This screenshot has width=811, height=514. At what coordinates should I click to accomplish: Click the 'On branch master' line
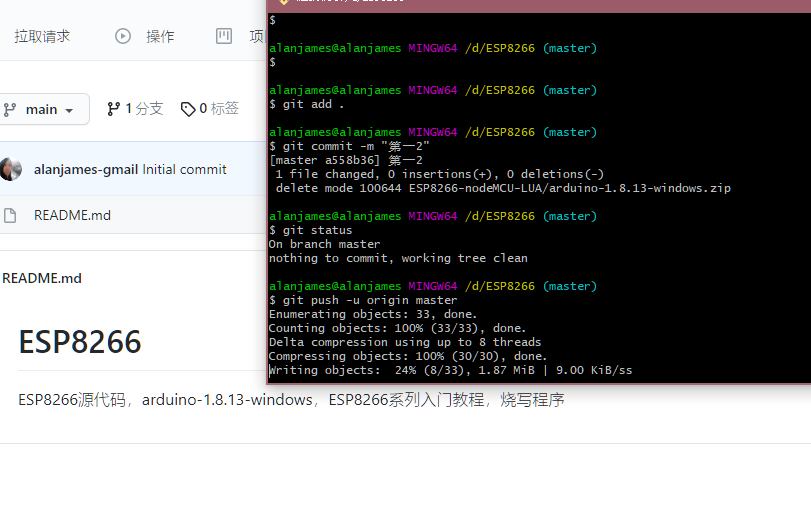[324, 244]
